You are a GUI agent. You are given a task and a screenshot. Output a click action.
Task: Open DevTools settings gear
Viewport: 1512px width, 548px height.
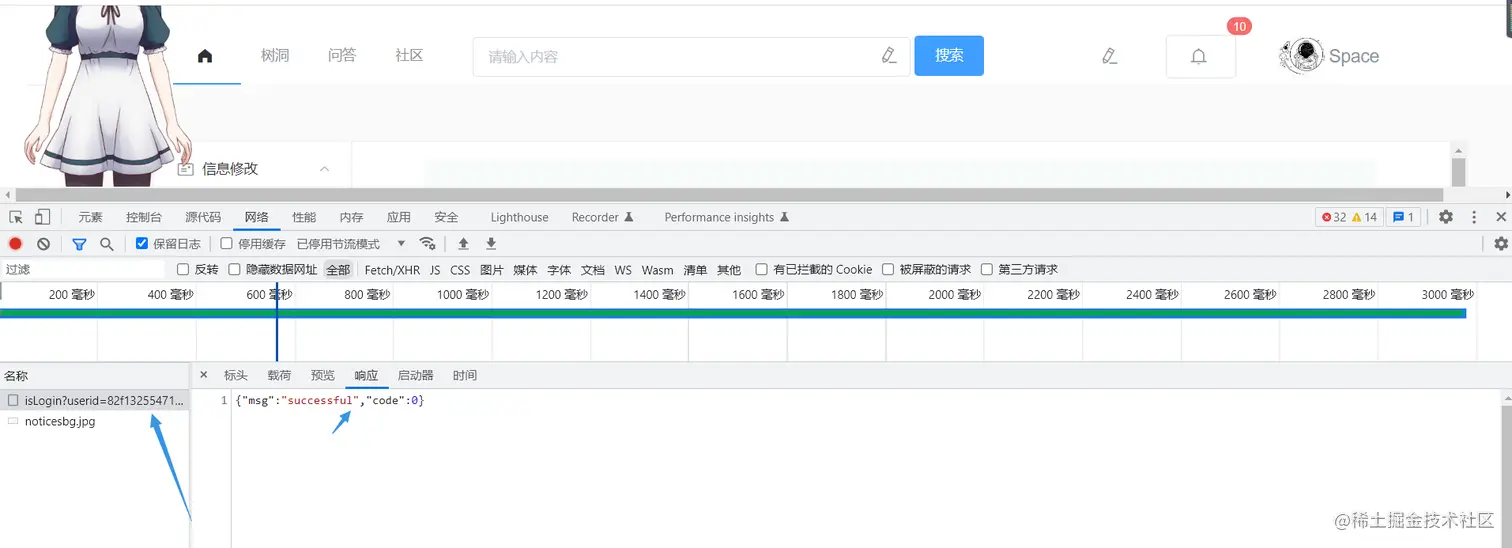(1446, 217)
